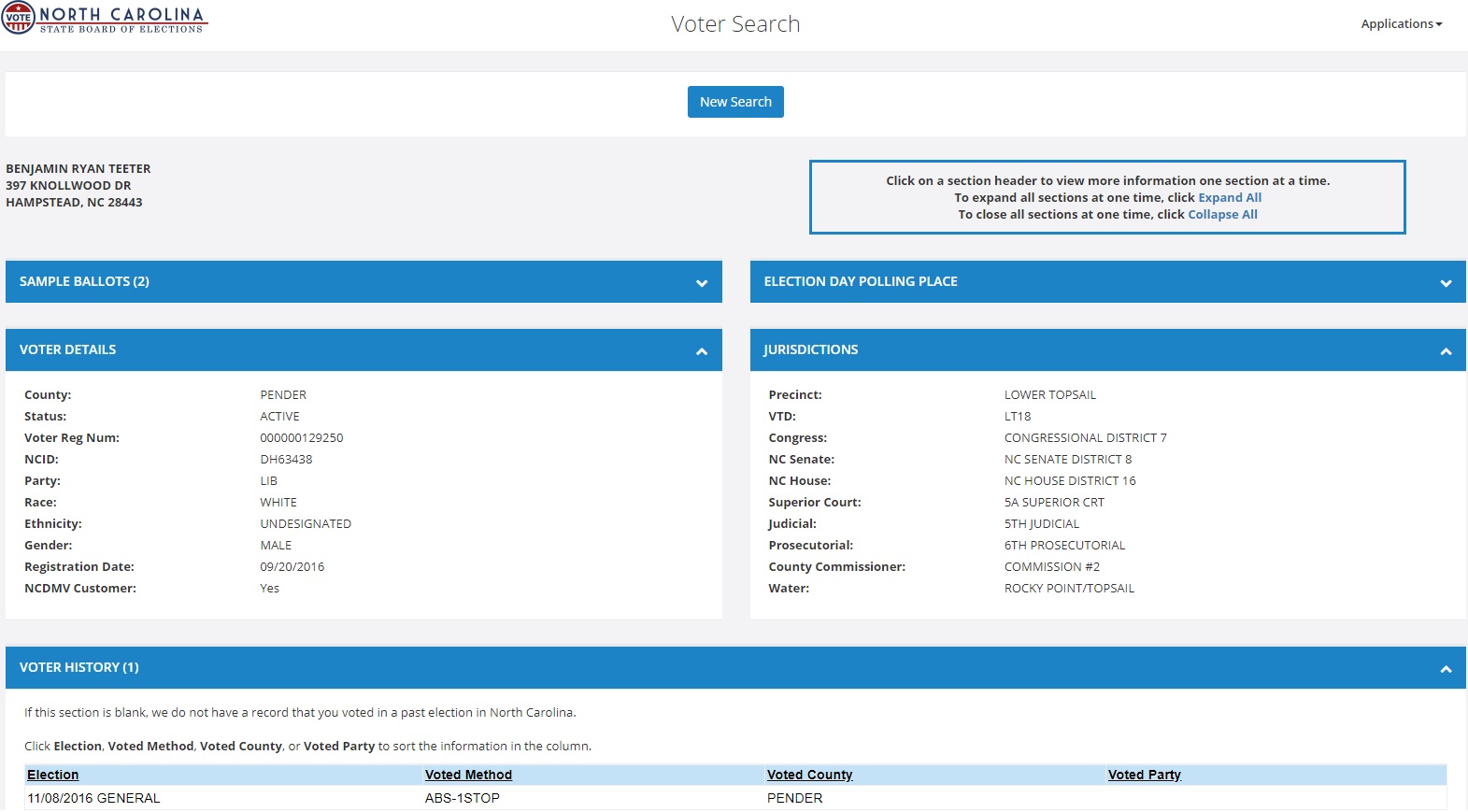This screenshot has height=812, width=1468.
Task: Click the 5A SUPERIOR CRT value
Action: tap(1054, 503)
